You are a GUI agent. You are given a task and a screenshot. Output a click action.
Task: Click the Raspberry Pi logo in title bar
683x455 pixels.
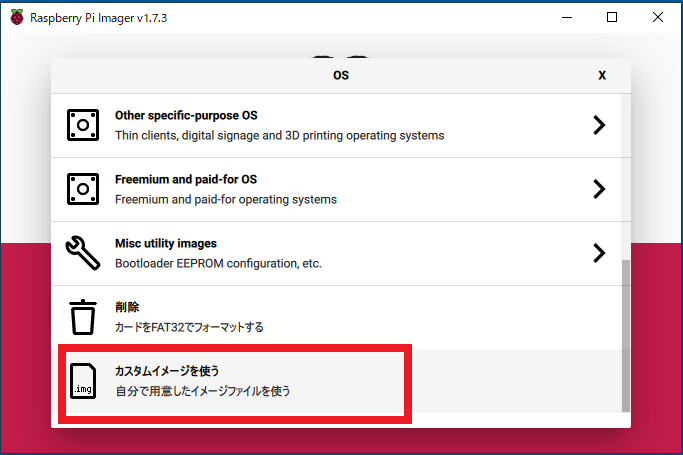coord(17,17)
